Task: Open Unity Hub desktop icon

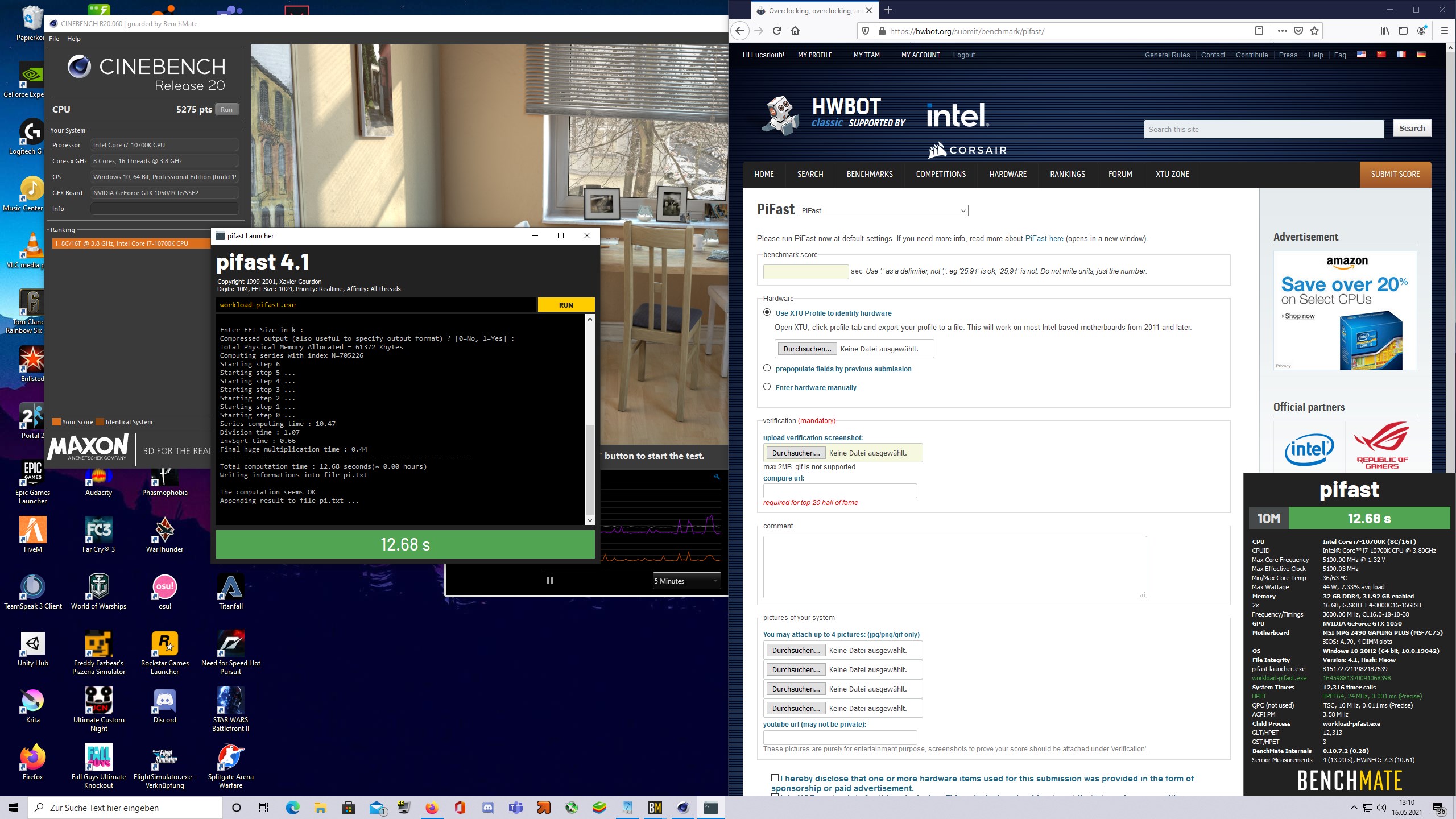Action: point(33,648)
